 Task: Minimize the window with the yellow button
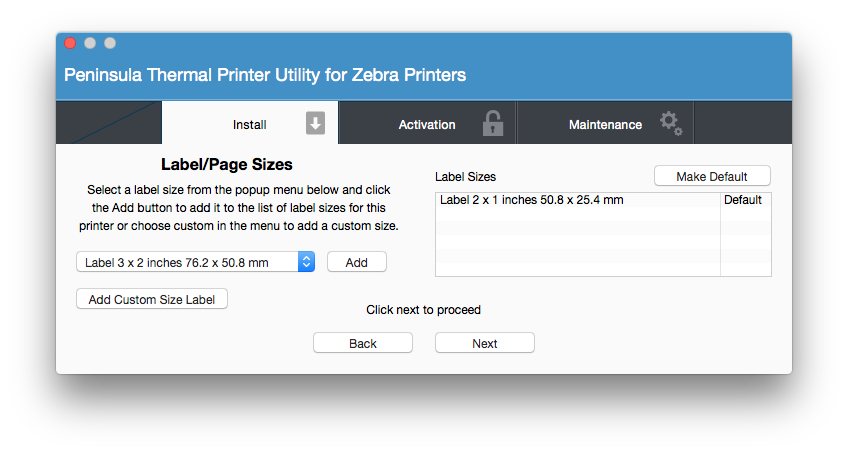(x=90, y=43)
